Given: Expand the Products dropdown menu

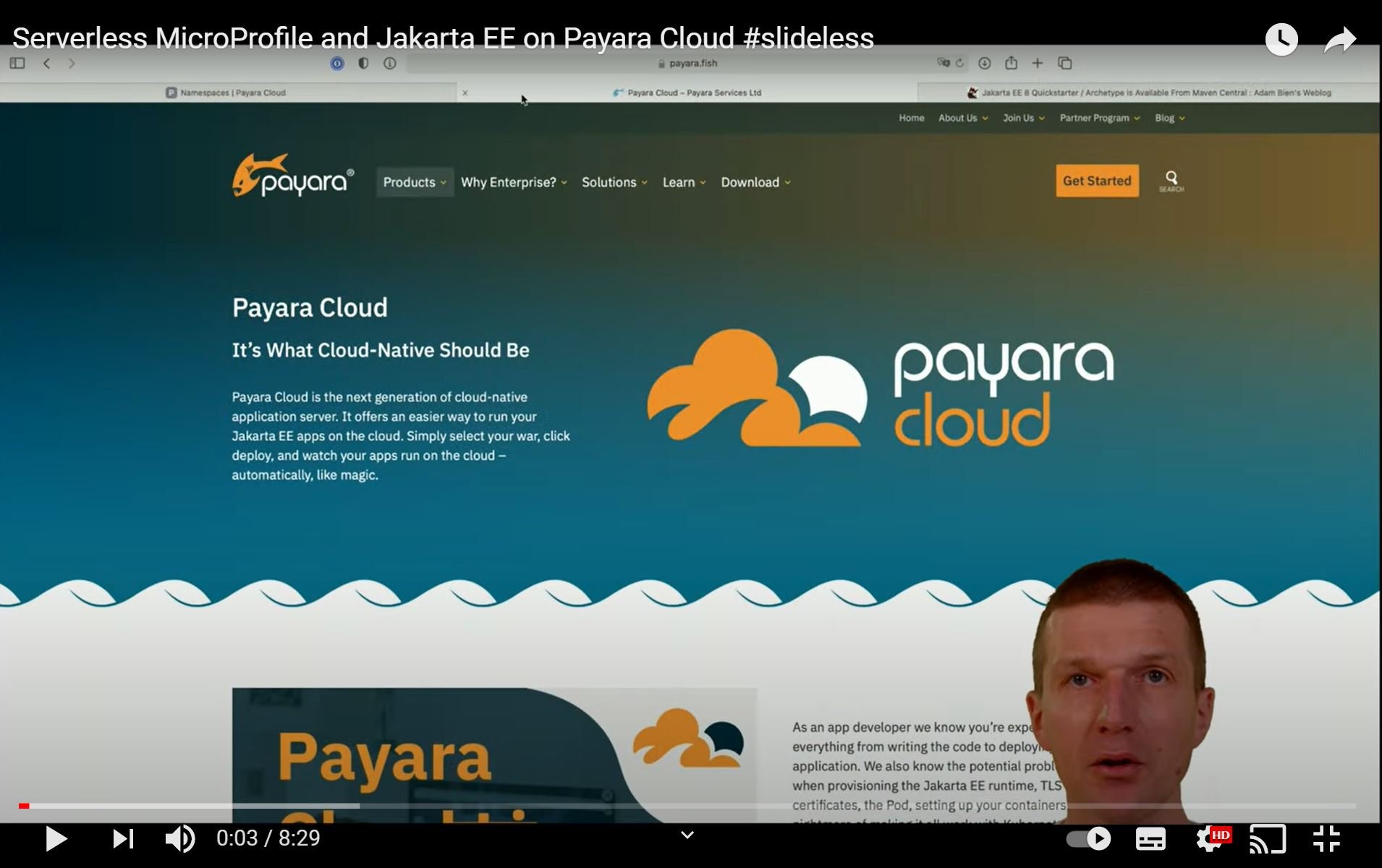Looking at the screenshot, I should [x=414, y=182].
